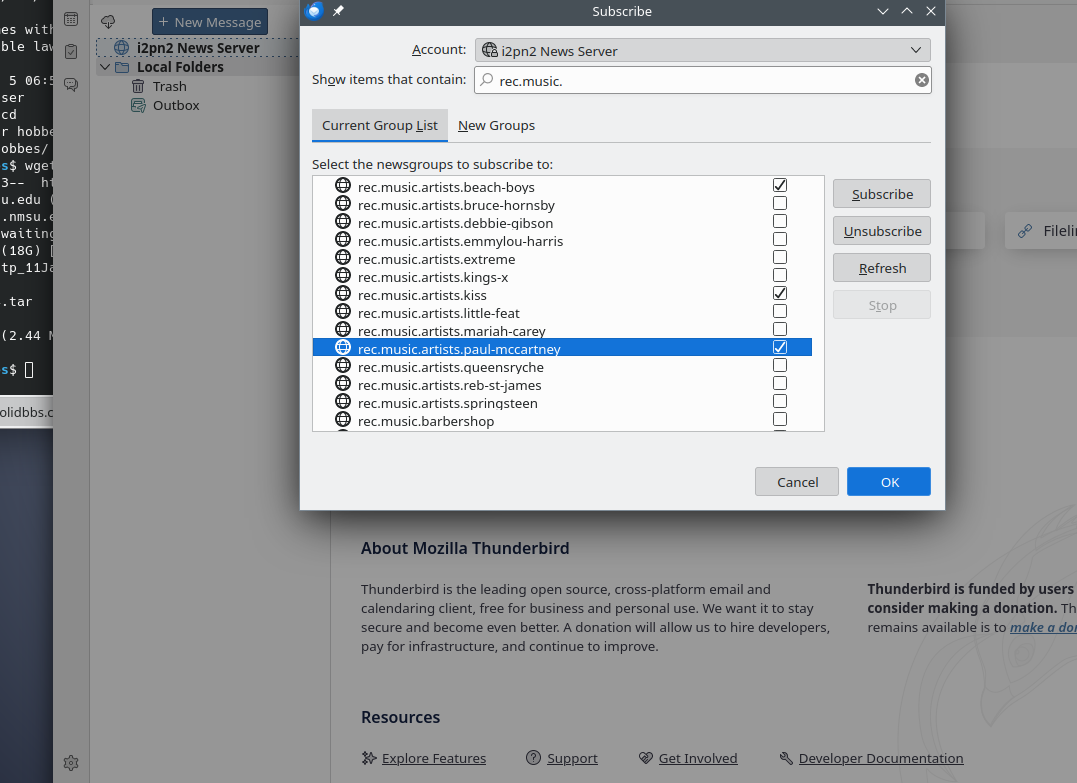Click the globe icon for rec.music.artists.extreme
Viewport: 1077px width, 783px height.
tap(343, 258)
